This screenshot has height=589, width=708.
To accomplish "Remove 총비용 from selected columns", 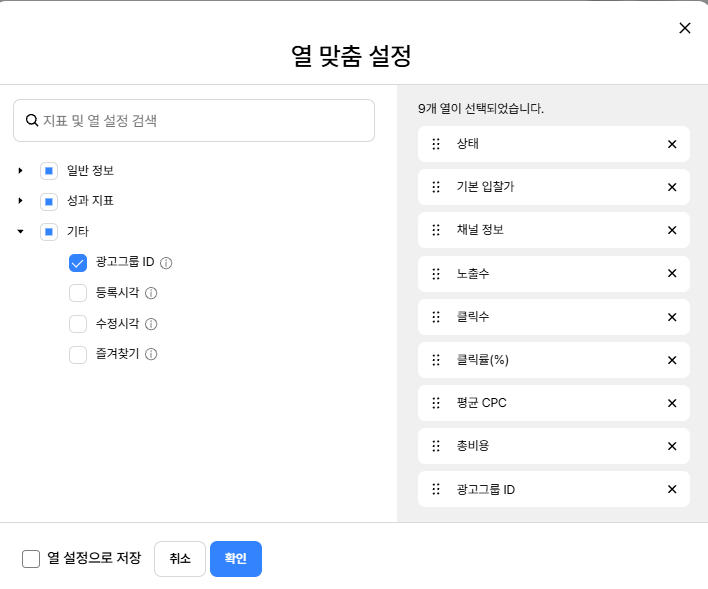I will pos(672,446).
